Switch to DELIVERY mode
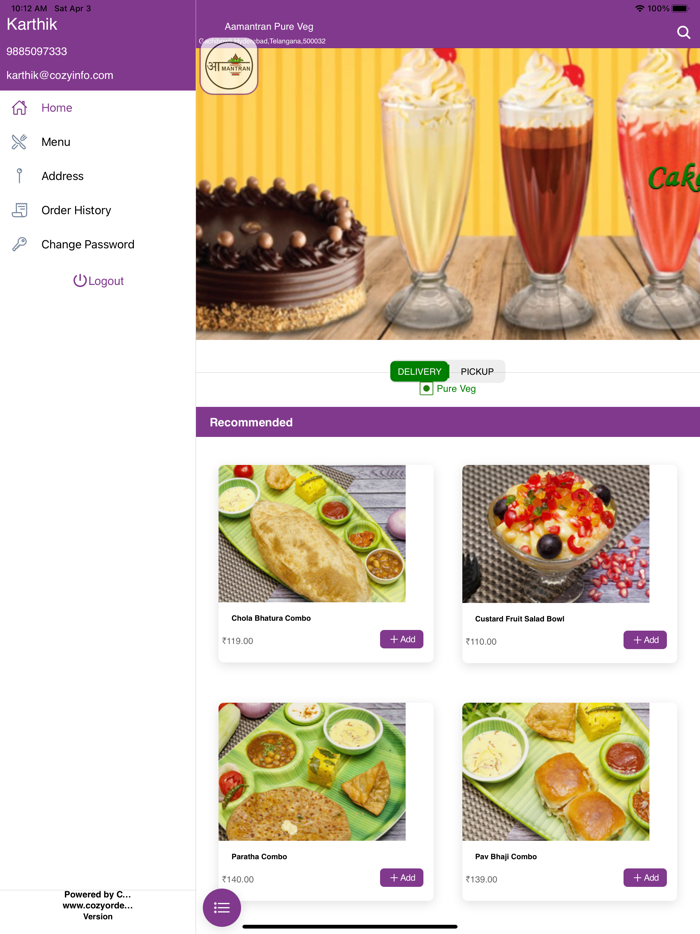The image size is (700, 934). [x=419, y=371]
